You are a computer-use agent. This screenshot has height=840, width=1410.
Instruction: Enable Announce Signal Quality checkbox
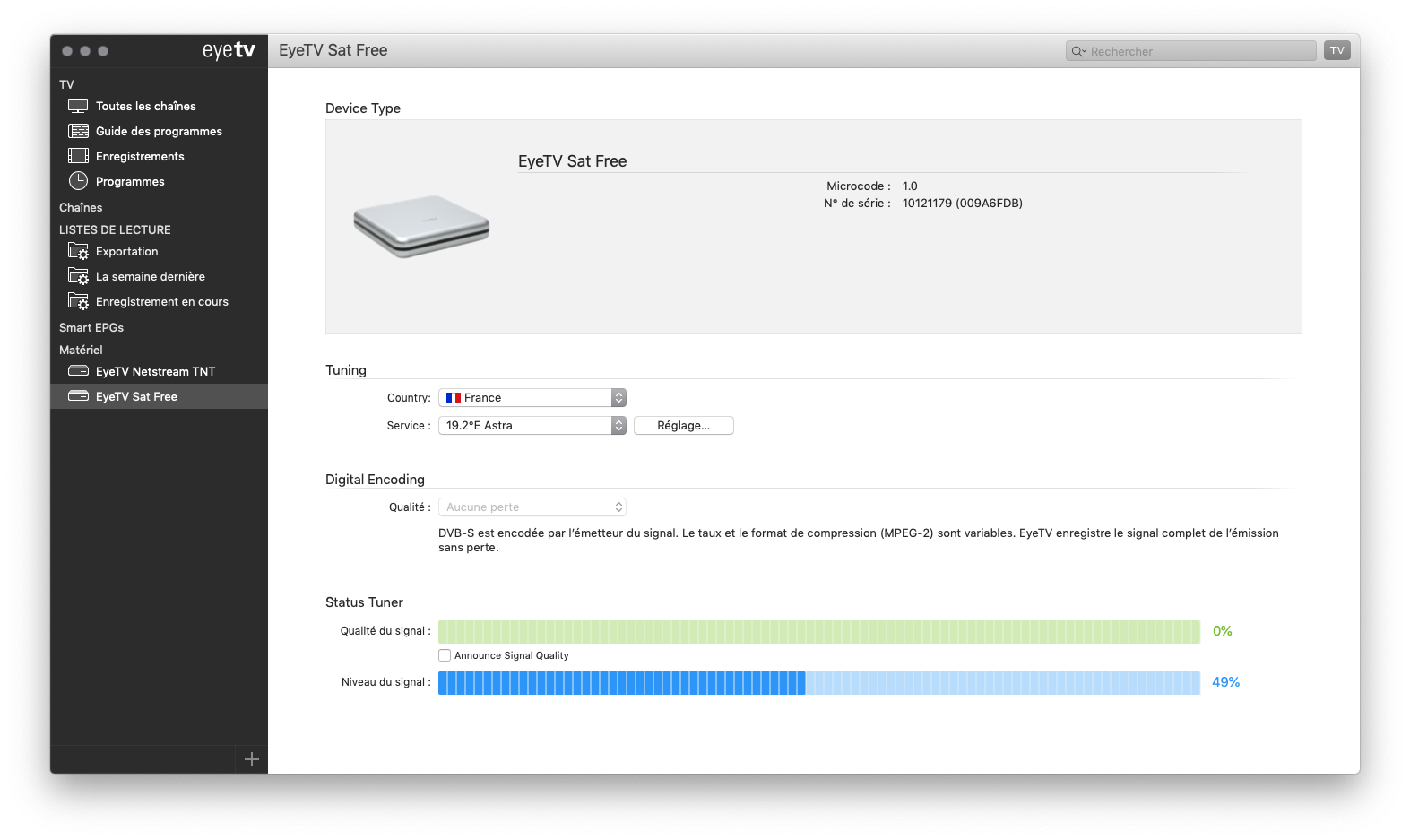[445, 655]
